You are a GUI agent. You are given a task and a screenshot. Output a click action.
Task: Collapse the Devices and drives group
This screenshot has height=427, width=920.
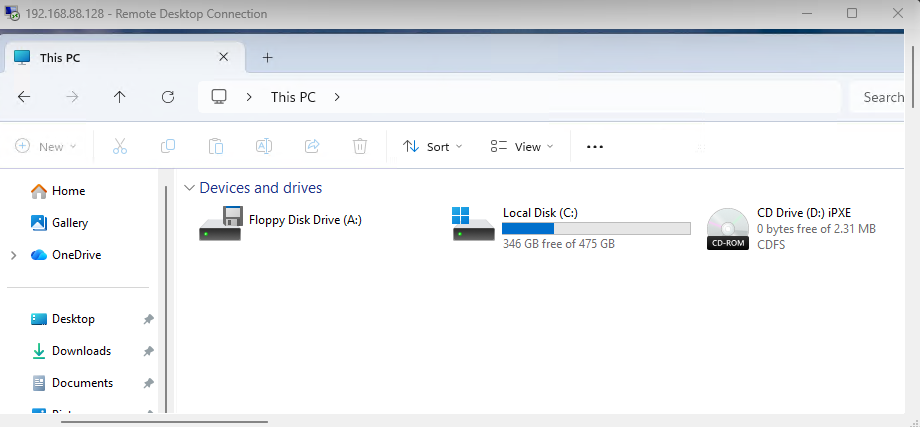(189, 188)
